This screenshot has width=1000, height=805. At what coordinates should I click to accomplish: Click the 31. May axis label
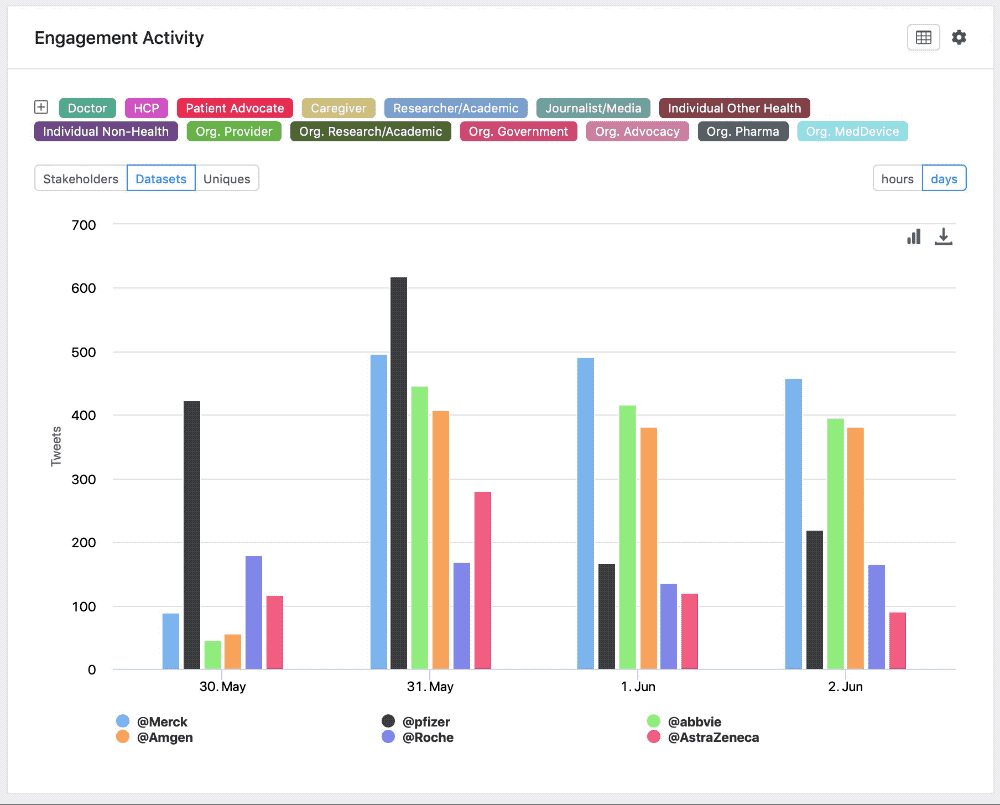coord(430,687)
